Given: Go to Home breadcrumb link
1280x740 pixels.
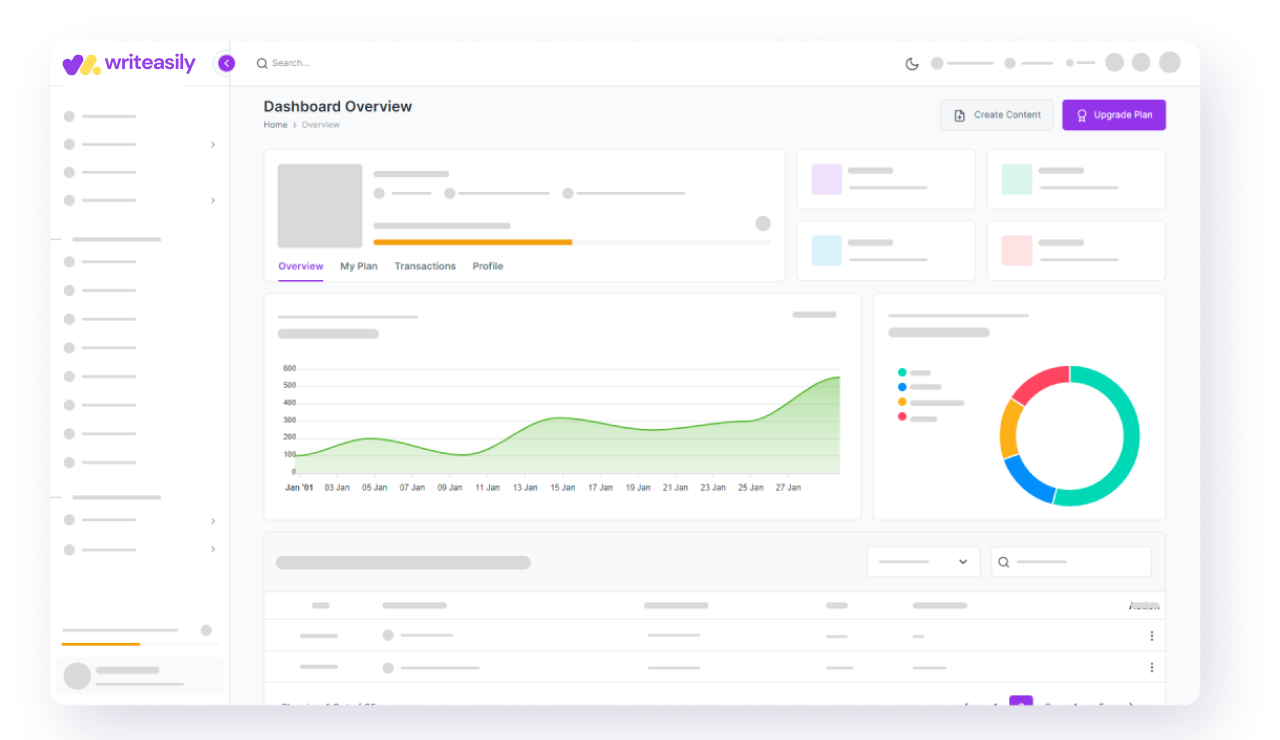Looking at the screenshot, I should pos(275,125).
